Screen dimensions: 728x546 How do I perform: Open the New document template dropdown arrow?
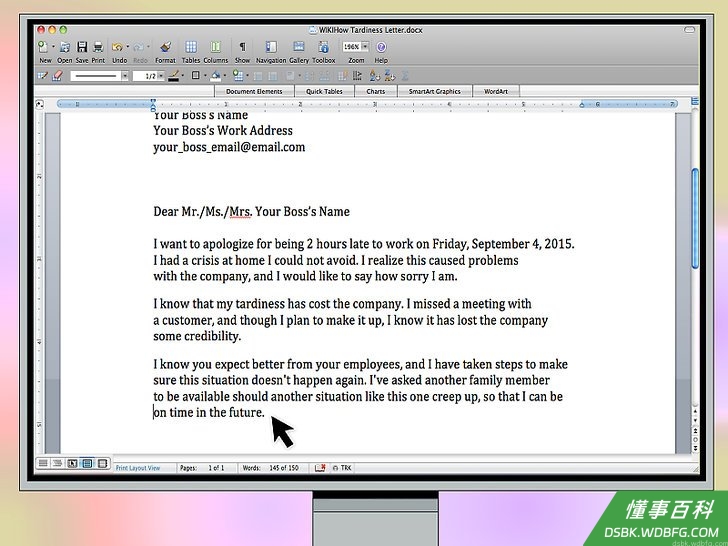pyautogui.click(x=53, y=47)
